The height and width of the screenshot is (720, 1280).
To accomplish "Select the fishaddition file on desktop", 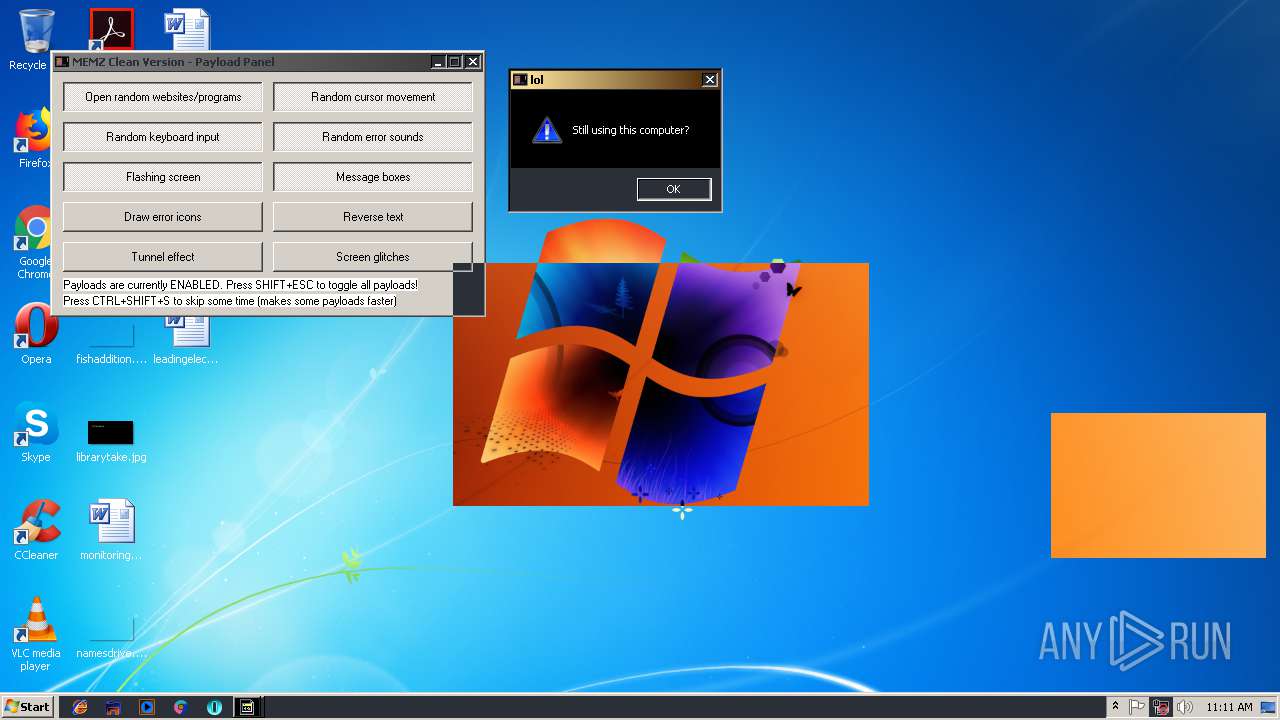I will coord(111,342).
